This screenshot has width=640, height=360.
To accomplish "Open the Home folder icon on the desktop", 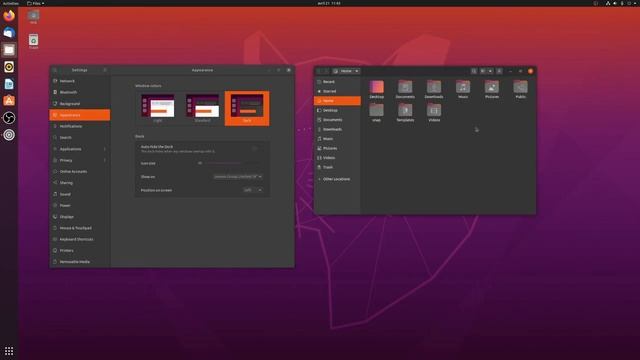I will [33, 17].
